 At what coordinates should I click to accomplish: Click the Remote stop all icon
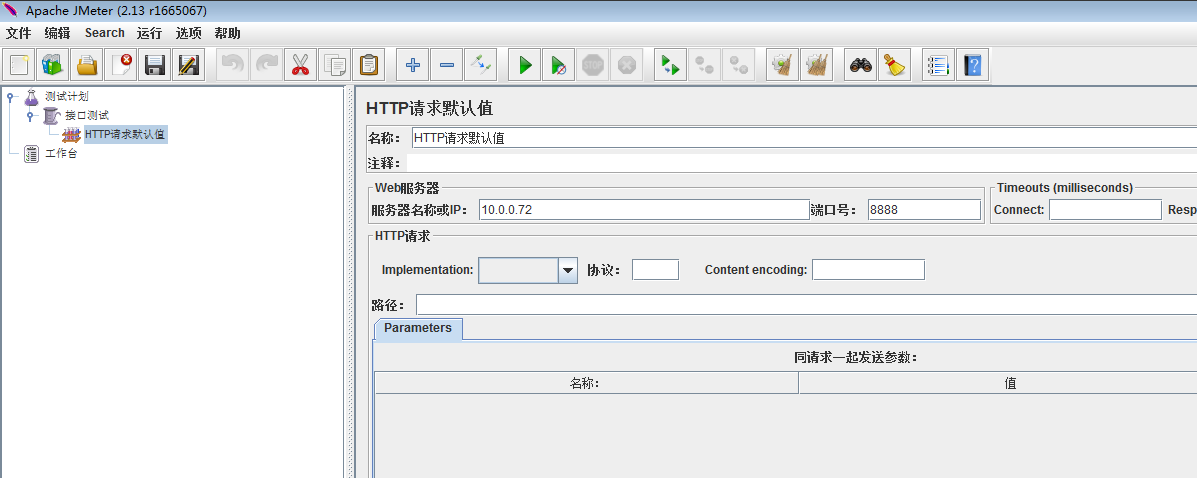pos(705,65)
